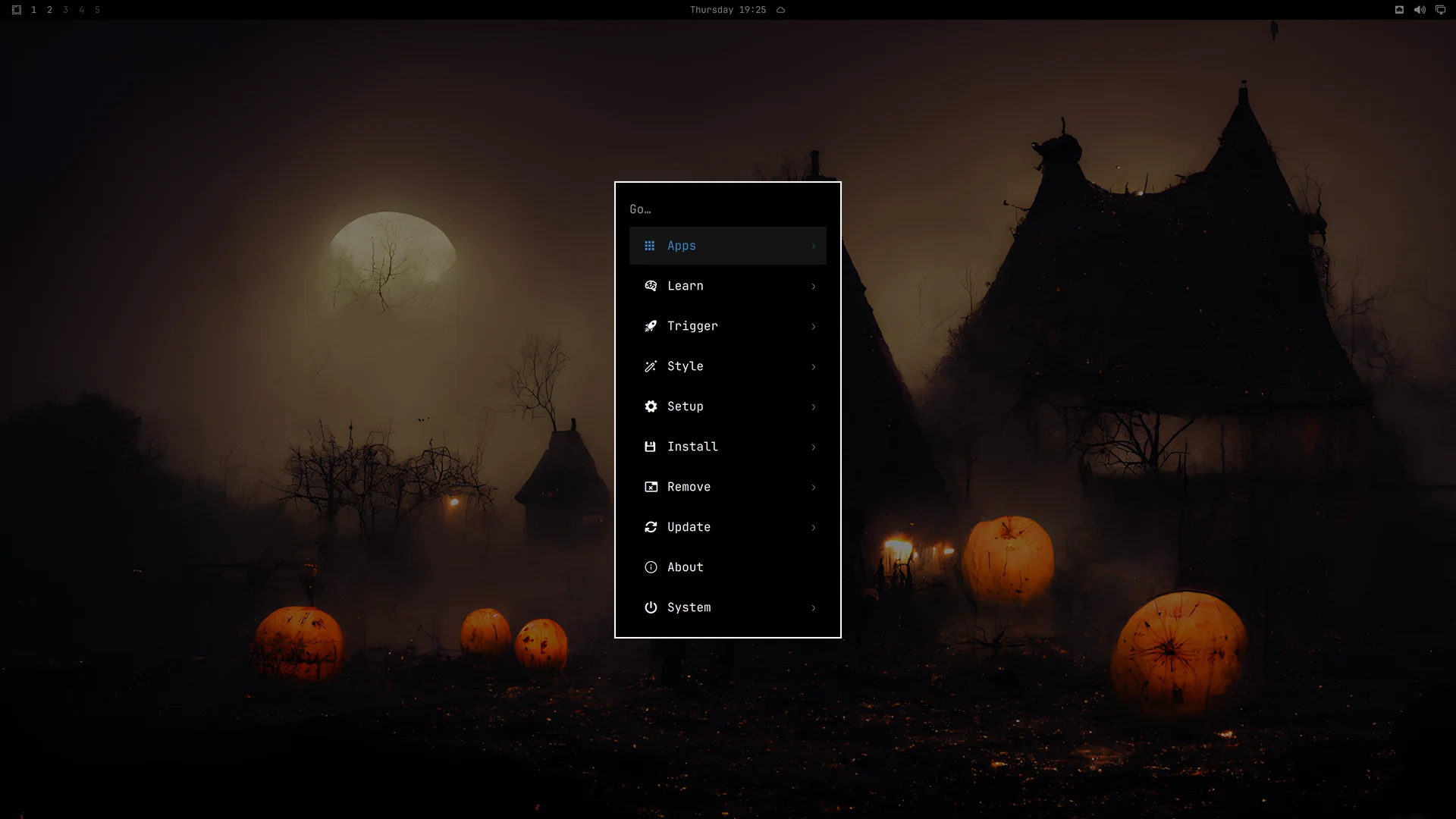Screen dimensions: 1456x819
Task: Switch to workspace 2
Action: click(x=49, y=10)
